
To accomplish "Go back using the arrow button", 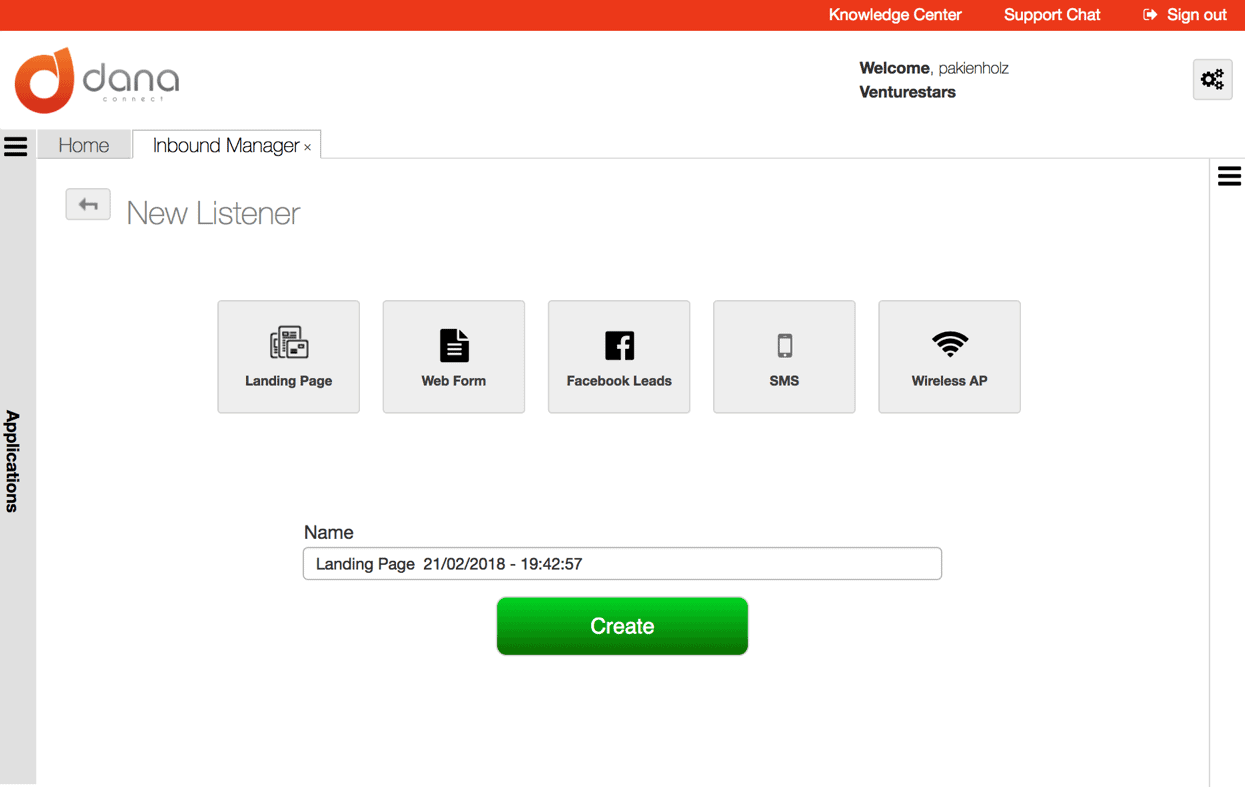I will click(88, 205).
